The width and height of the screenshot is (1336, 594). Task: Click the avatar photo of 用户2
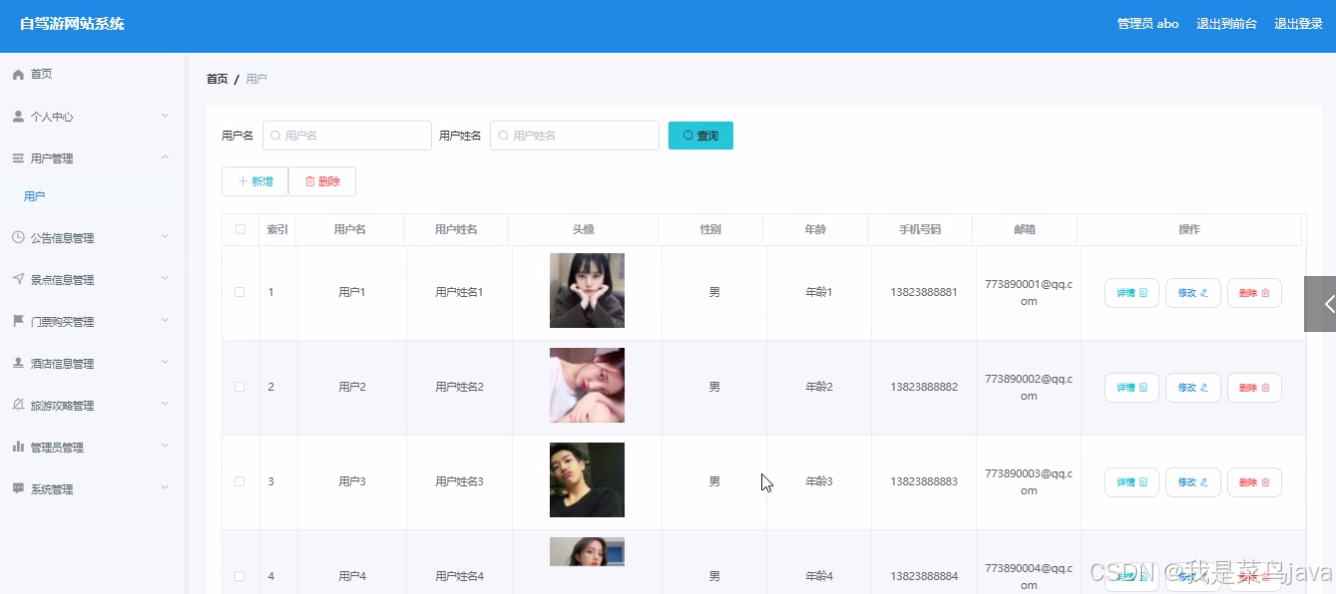click(587, 385)
